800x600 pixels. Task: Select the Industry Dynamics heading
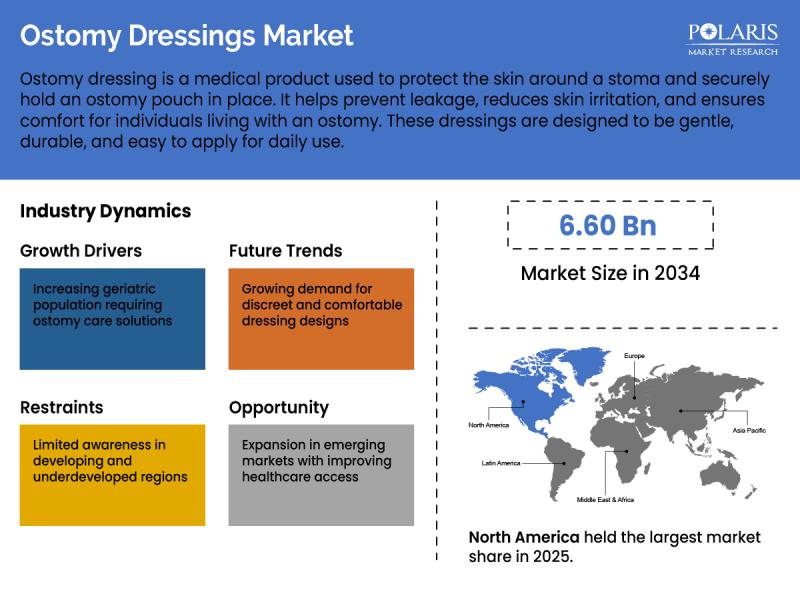[x=105, y=211]
